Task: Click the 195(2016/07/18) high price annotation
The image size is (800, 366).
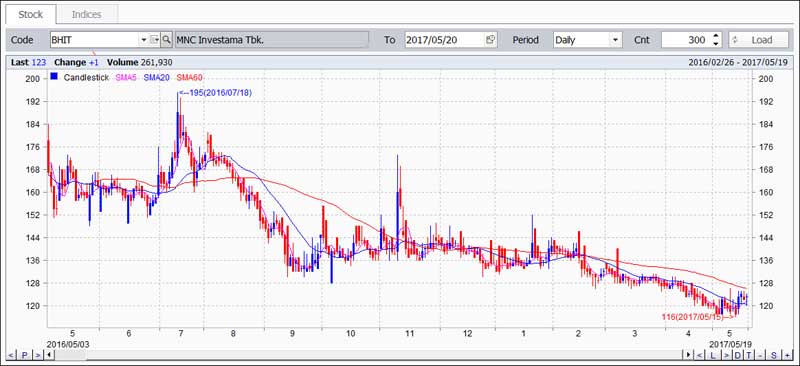Action: (215, 93)
